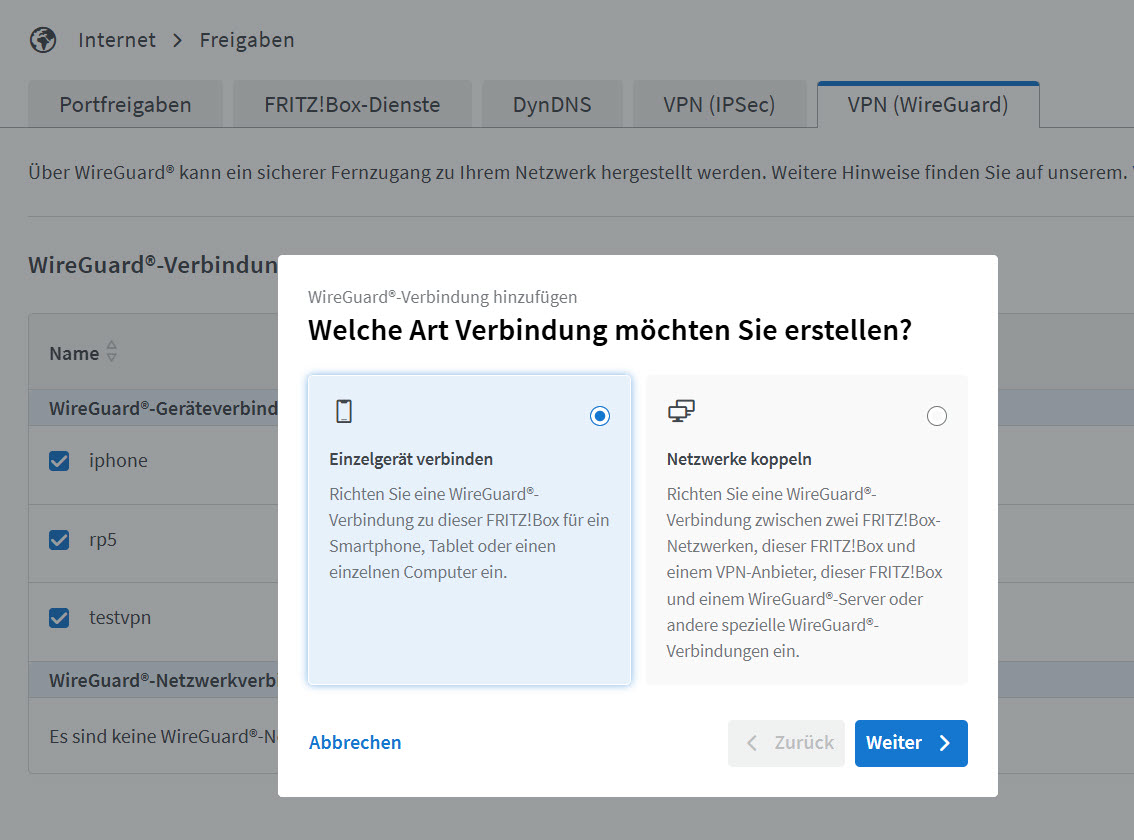Click the Abbrechen link

[355, 742]
